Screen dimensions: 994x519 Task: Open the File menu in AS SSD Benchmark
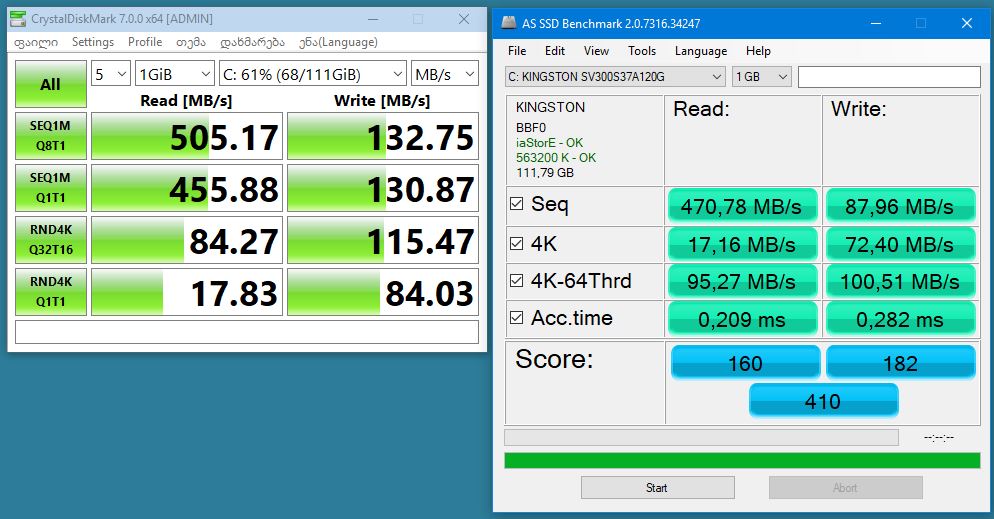[x=517, y=51]
